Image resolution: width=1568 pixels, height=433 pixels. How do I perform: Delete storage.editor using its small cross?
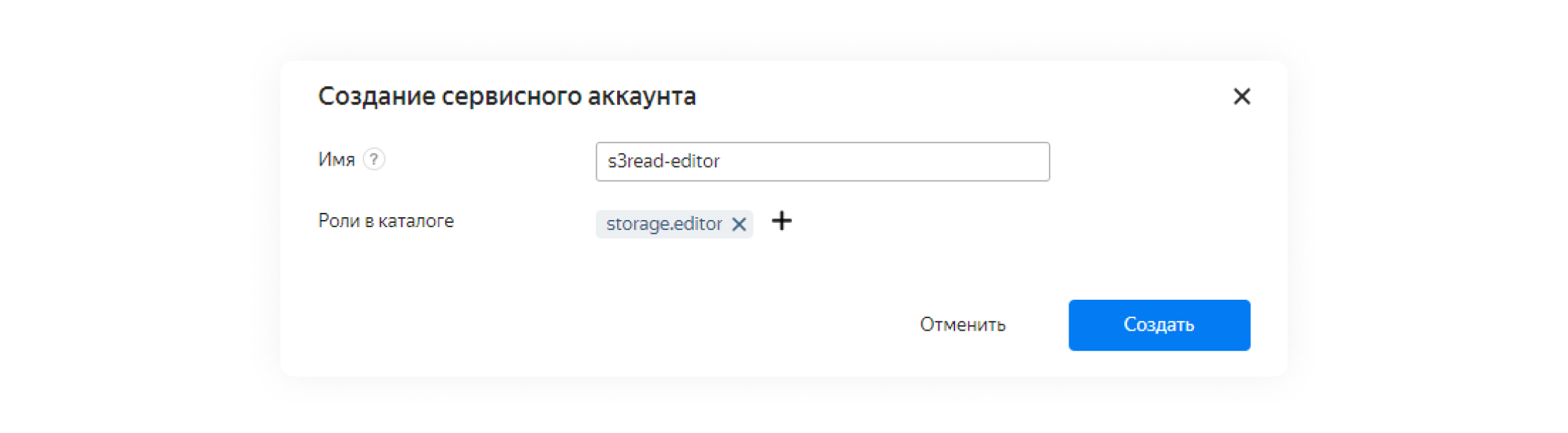pos(738,224)
